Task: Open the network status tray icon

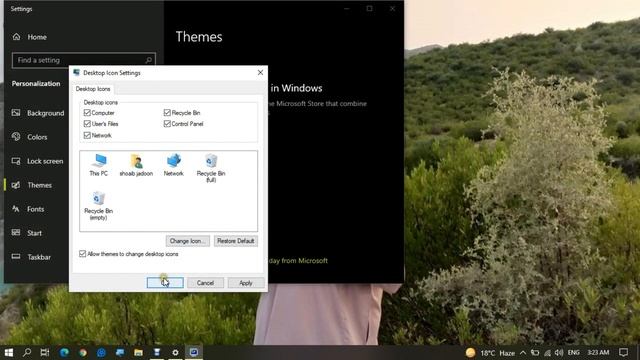Action: coord(547,352)
